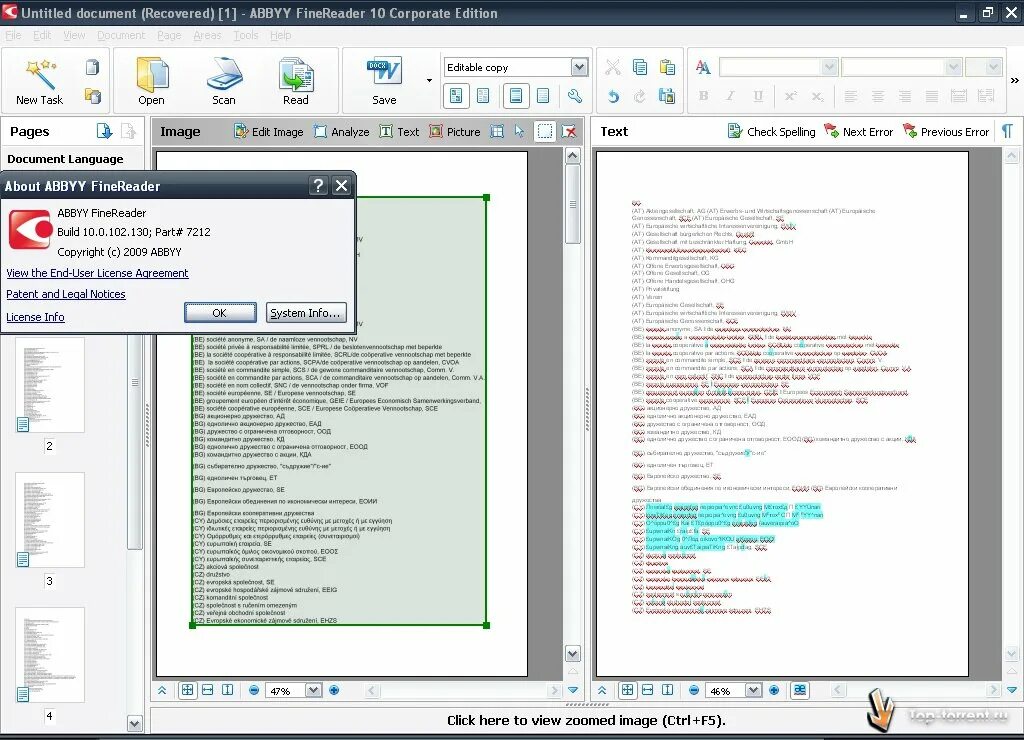Expand the 46% zoom dropdown in Text pane

754,690
